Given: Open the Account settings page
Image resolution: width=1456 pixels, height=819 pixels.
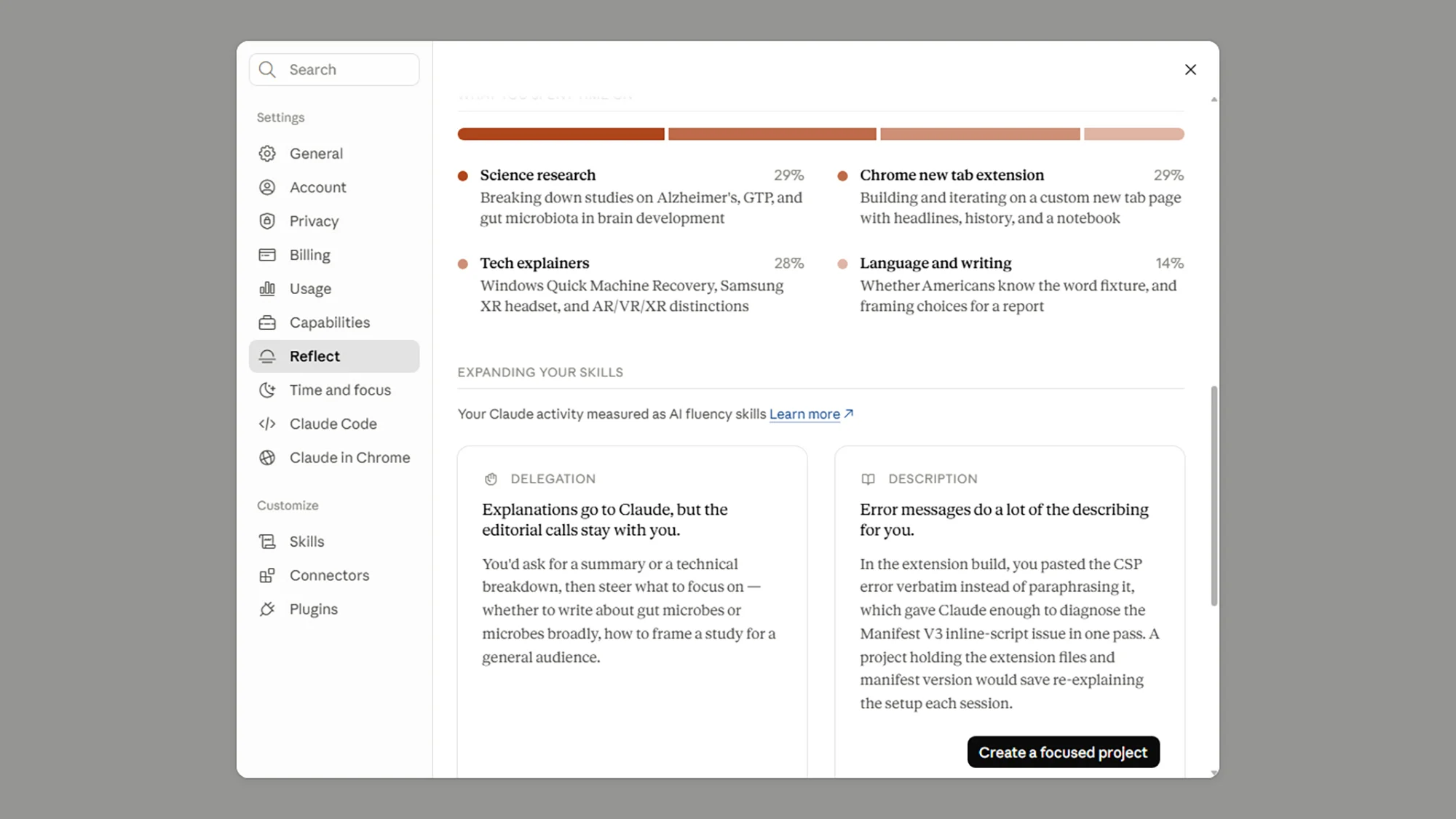Looking at the screenshot, I should pyautogui.click(x=334, y=187).
